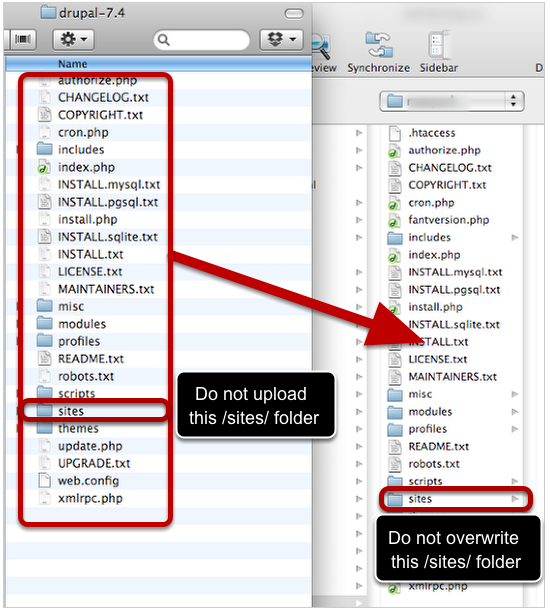
Task: Click the Finder search field
Action: click(201, 40)
